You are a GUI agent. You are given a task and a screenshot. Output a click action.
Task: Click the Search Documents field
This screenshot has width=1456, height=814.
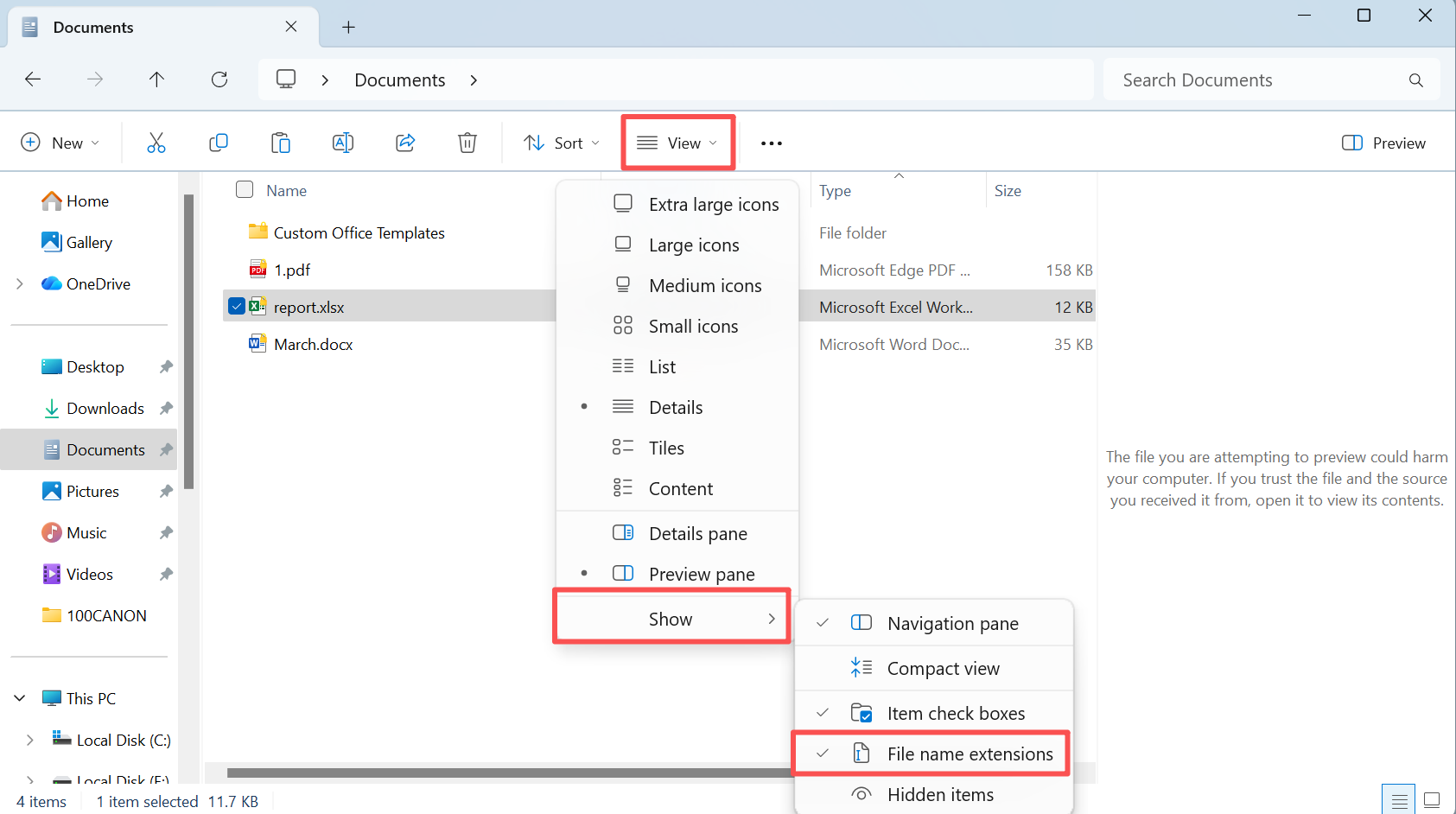(1271, 80)
